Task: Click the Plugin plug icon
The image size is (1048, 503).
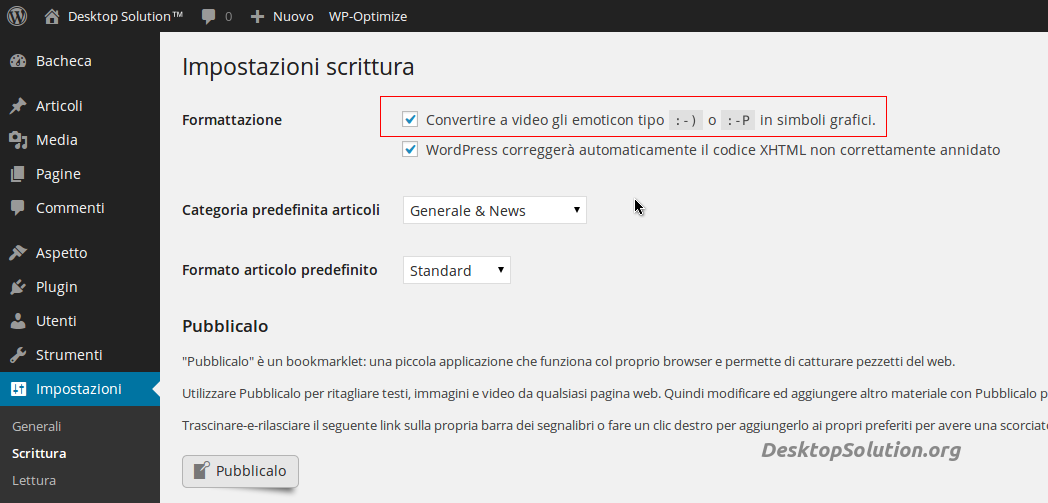Action: pos(18,287)
